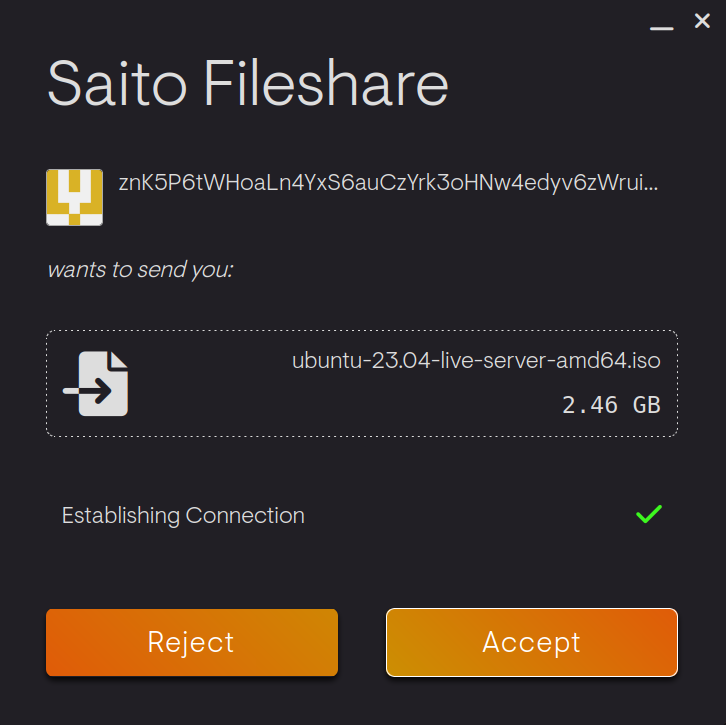Click the word "Fileshare" in the heading
This screenshot has width=726, height=725.
327,84
